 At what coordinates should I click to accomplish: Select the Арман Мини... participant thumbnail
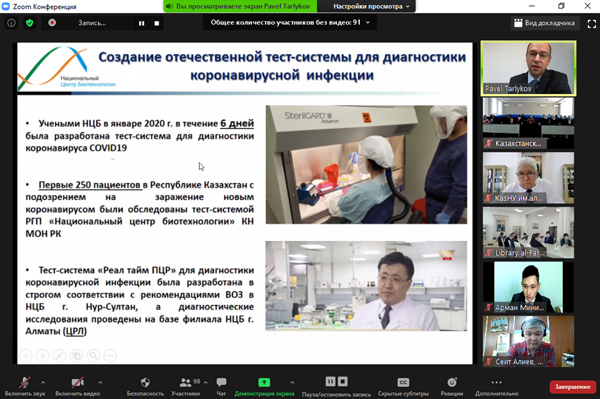(528, 287)
